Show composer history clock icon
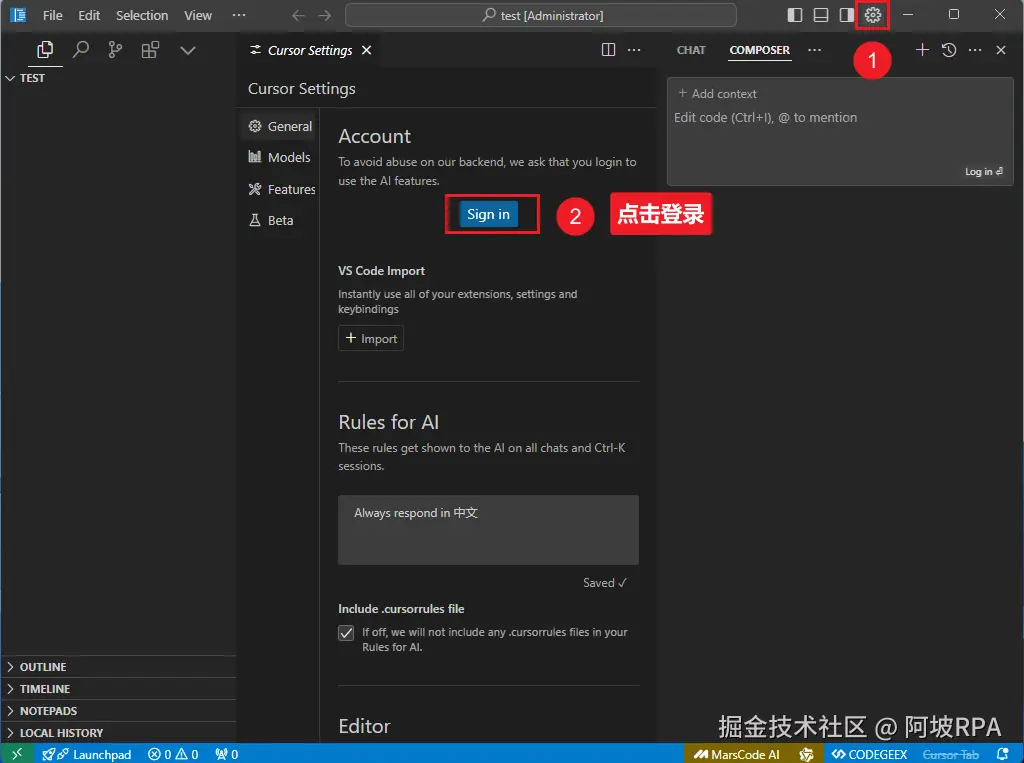The image size is (1024, 763). coord(949,50)
